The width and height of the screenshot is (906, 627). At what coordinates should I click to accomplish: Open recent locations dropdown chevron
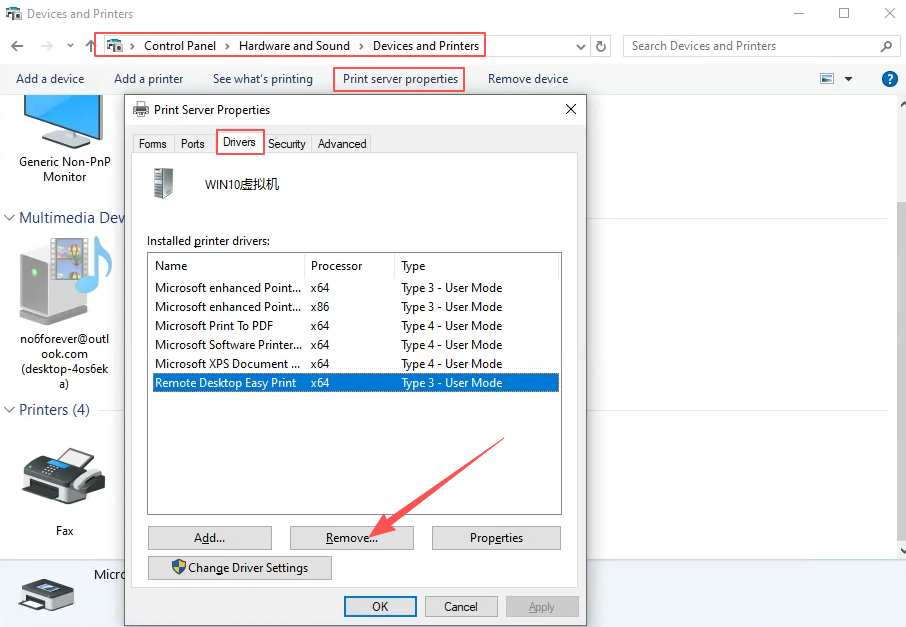70,45
